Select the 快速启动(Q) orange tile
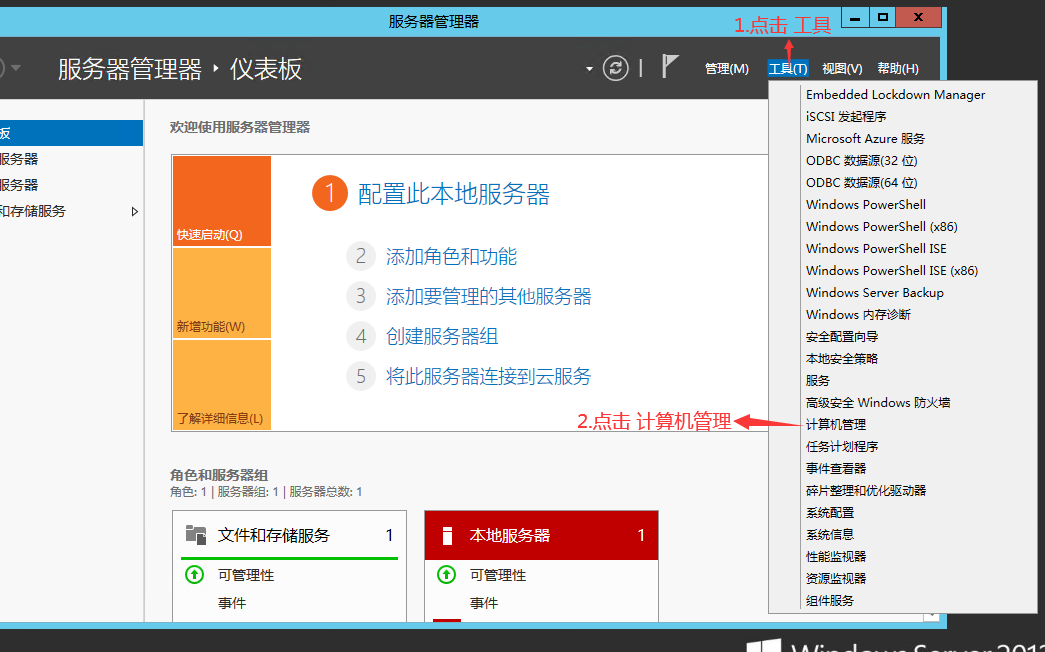 click(221, 200)
